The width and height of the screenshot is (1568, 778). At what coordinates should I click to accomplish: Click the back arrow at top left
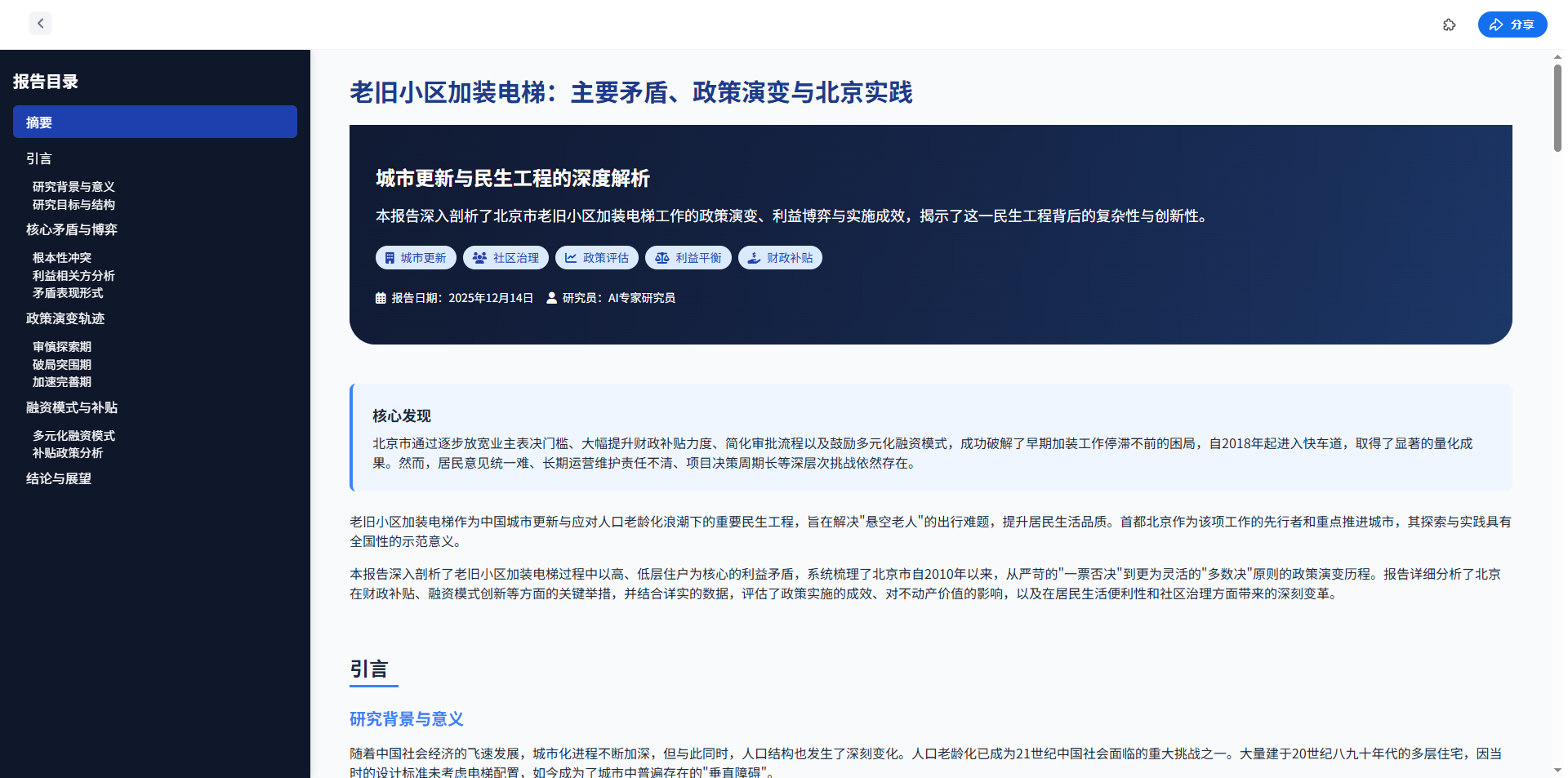click(x=40, y=23)
